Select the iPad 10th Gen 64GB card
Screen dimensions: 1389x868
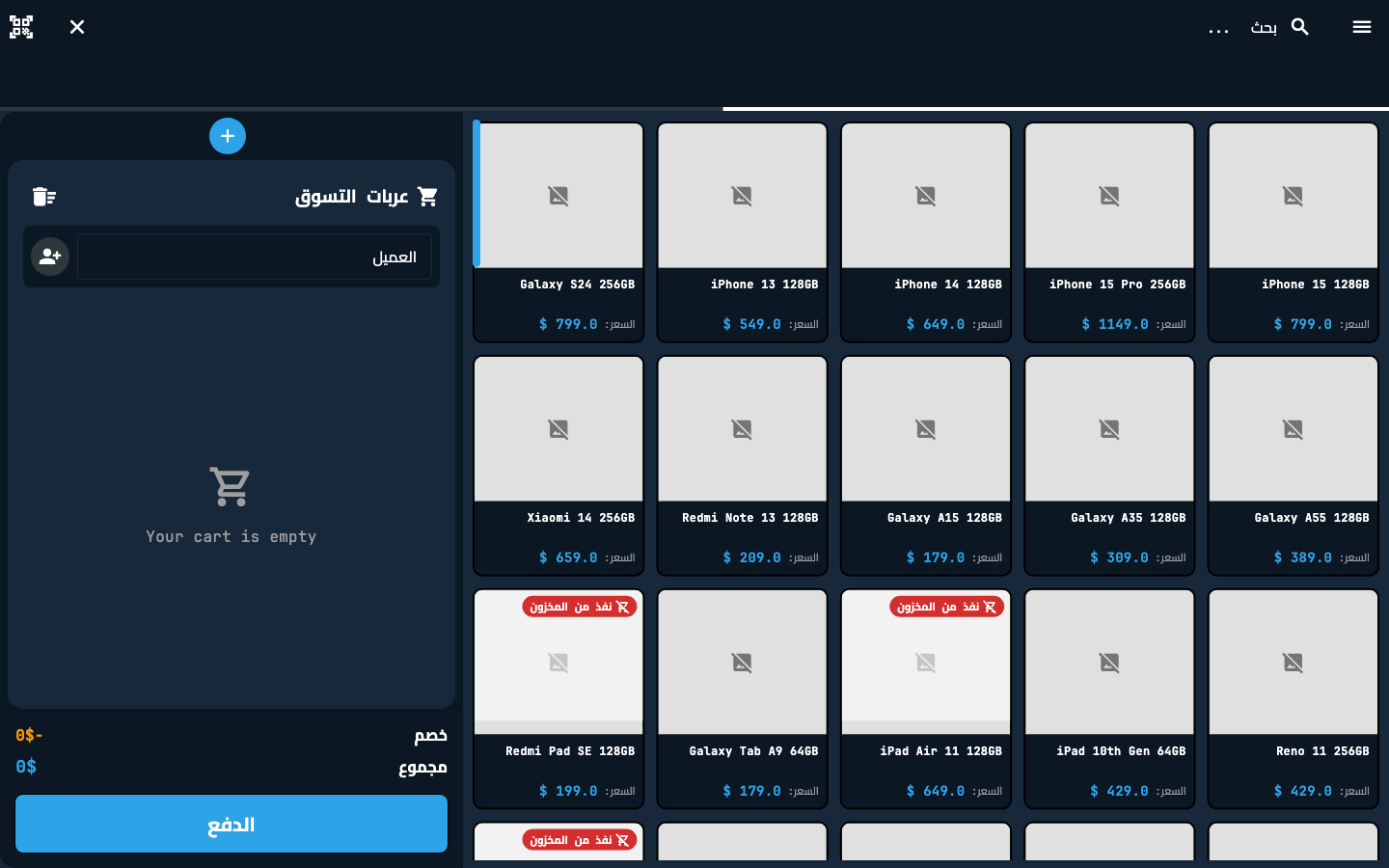(x=1109, y=699)
